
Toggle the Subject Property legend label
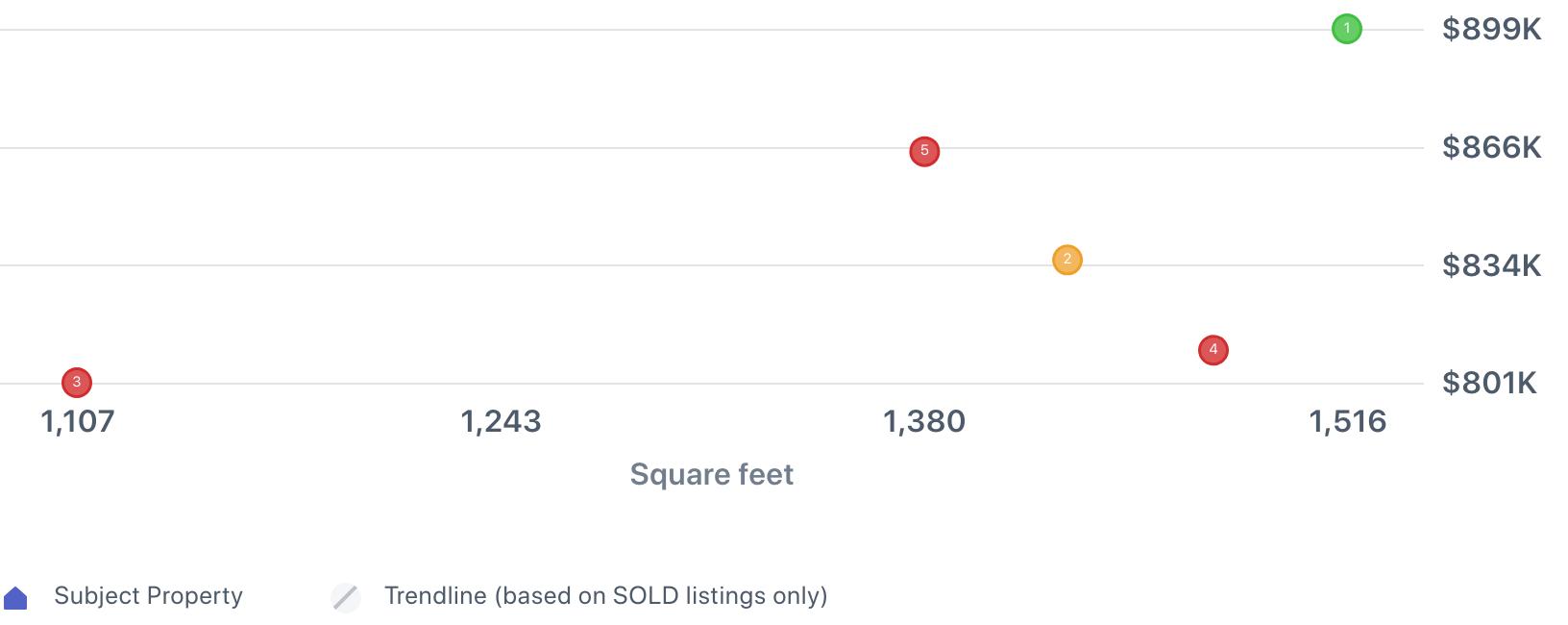pos(148,596)
